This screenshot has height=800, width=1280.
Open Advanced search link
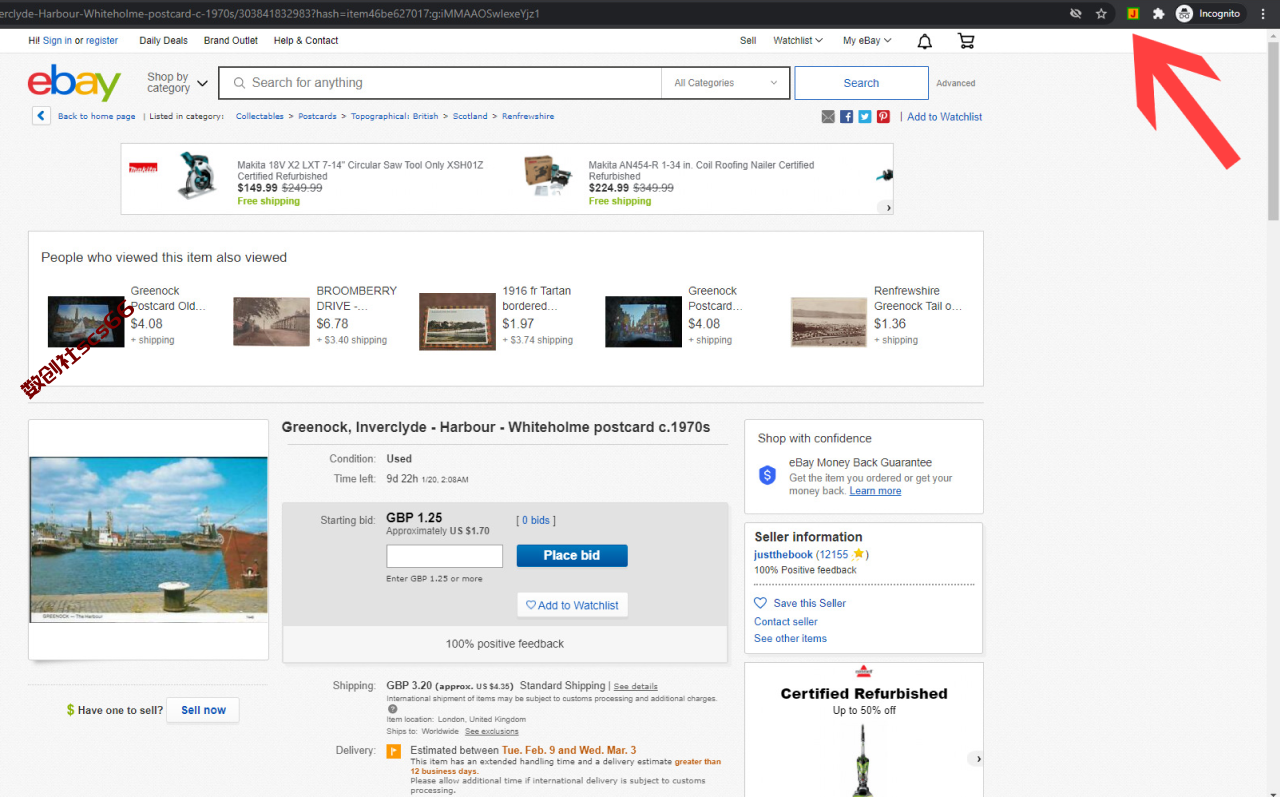pyautogui.click(x=956, y=83)
